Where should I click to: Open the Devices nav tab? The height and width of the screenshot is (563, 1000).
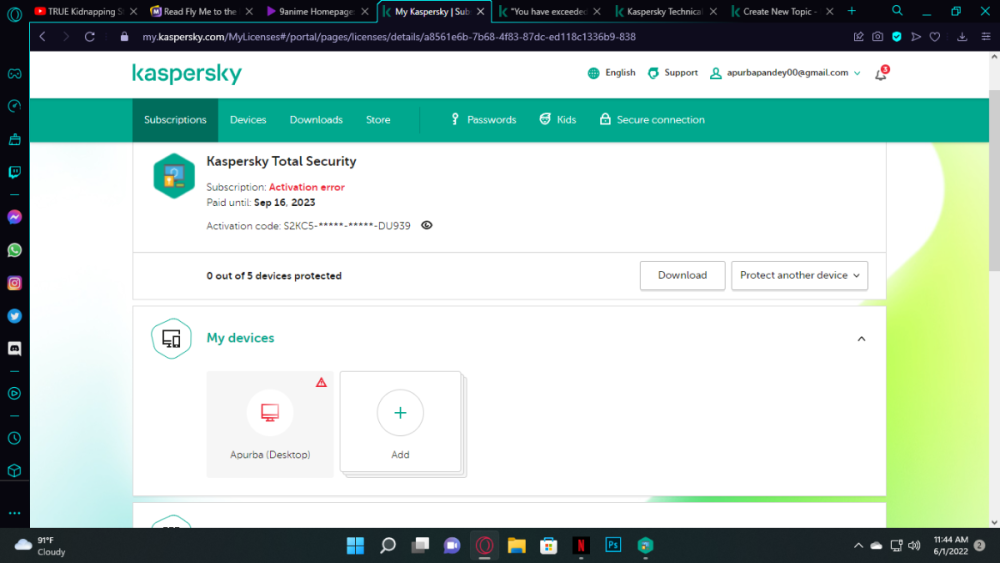(x=248, y=120)
